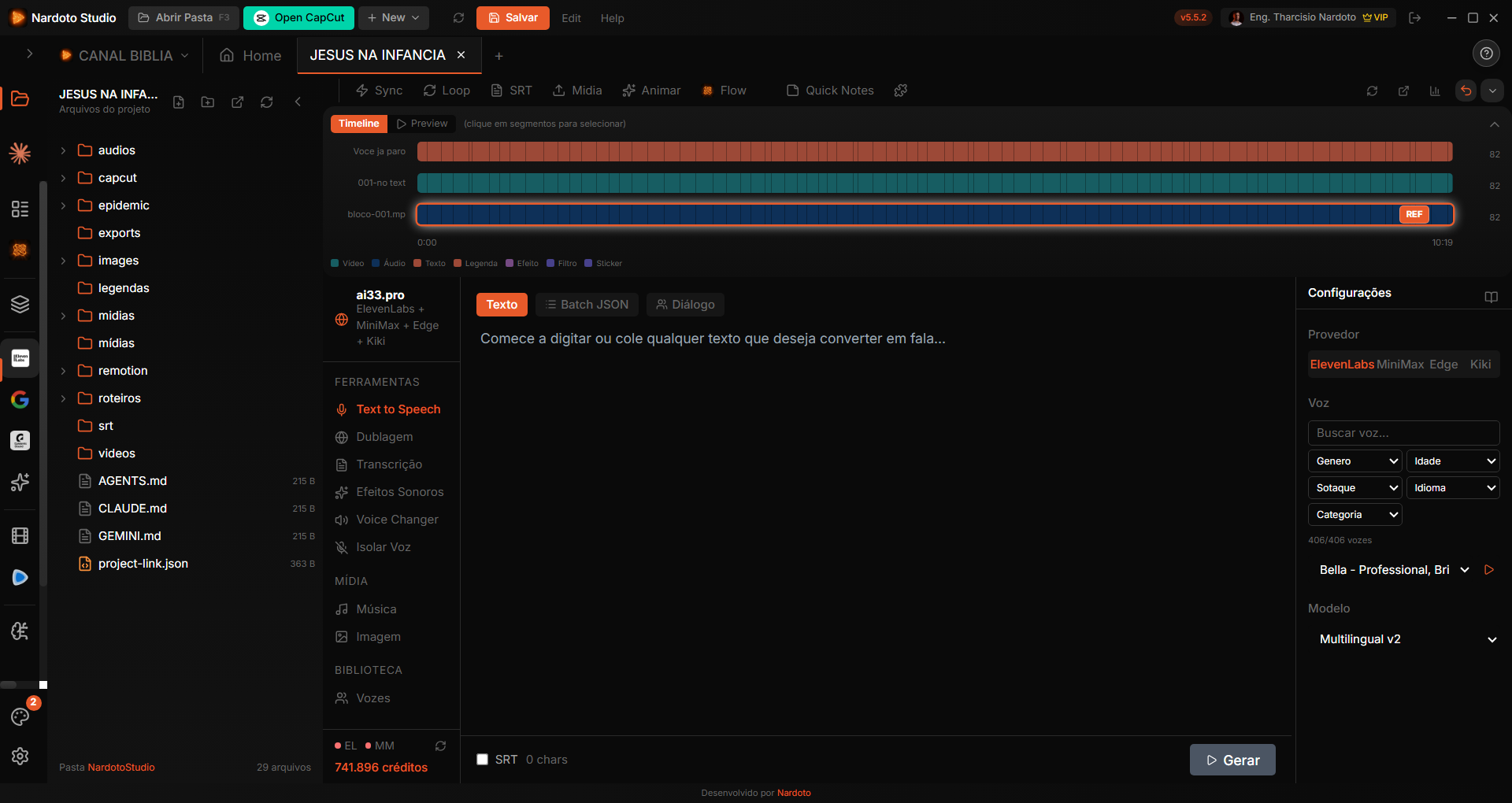
Task: Play the Bella voice preview
Action: coord(1489,570)
